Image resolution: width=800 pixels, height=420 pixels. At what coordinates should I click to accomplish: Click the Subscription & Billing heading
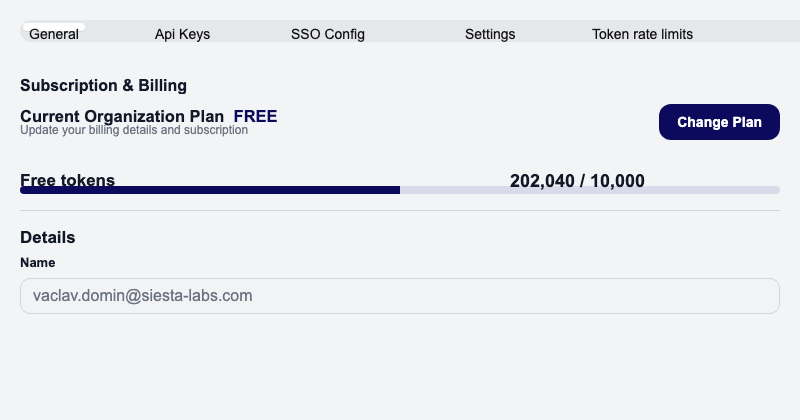click(104, 86)
